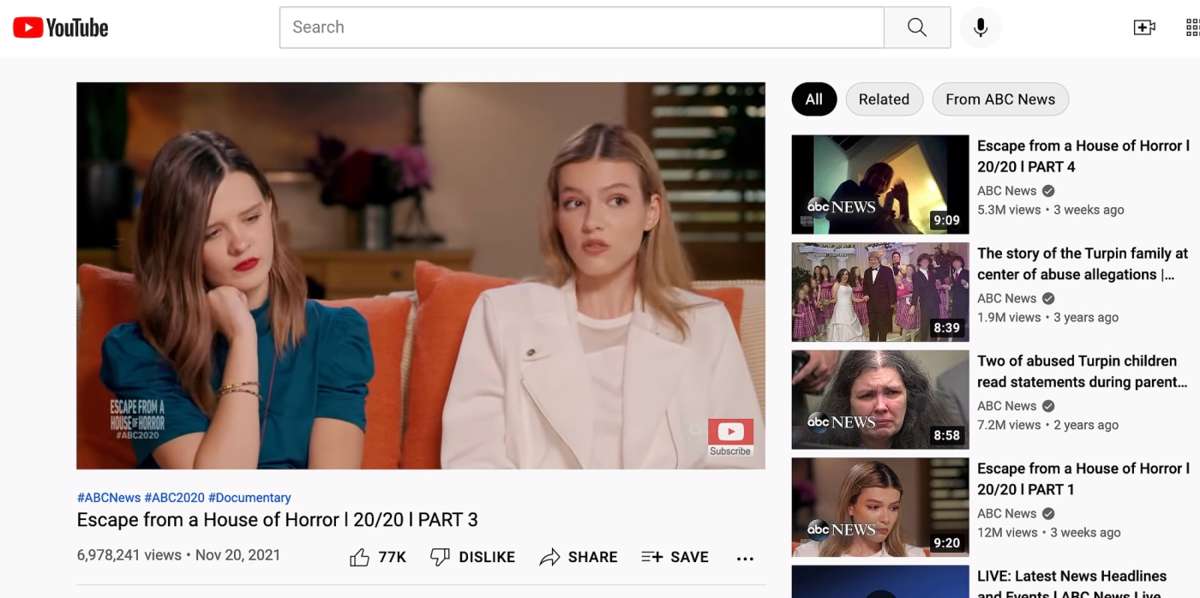
Task: Open the #Documentary hashtag link
Action: tap(250, 497)
